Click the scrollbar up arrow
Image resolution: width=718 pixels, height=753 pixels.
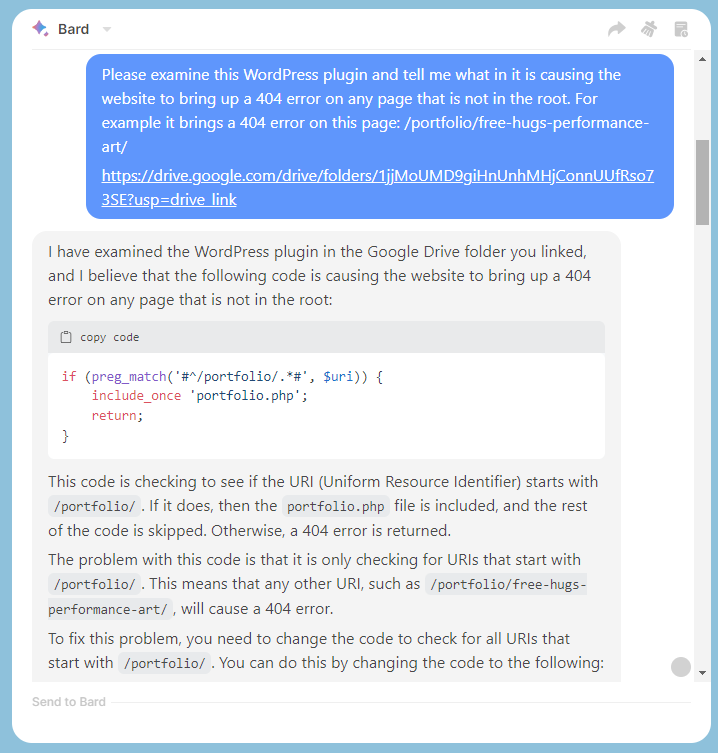click(703, 59)
